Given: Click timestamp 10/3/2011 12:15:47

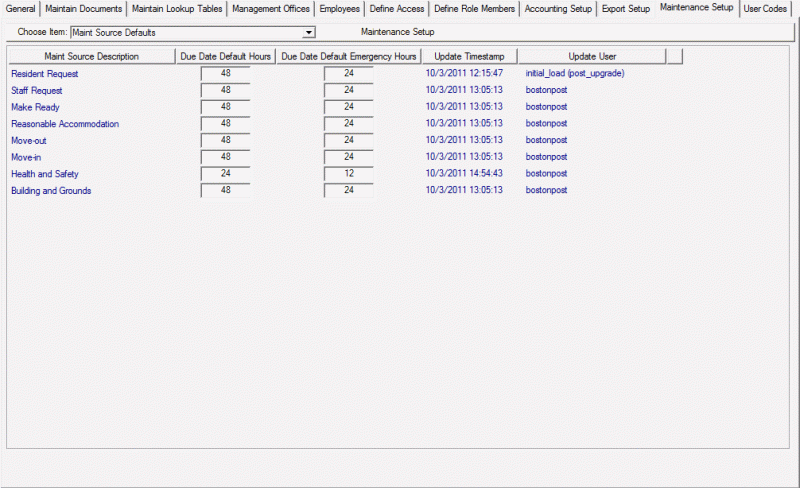Looking at the screenshot, I should (464, 73).
